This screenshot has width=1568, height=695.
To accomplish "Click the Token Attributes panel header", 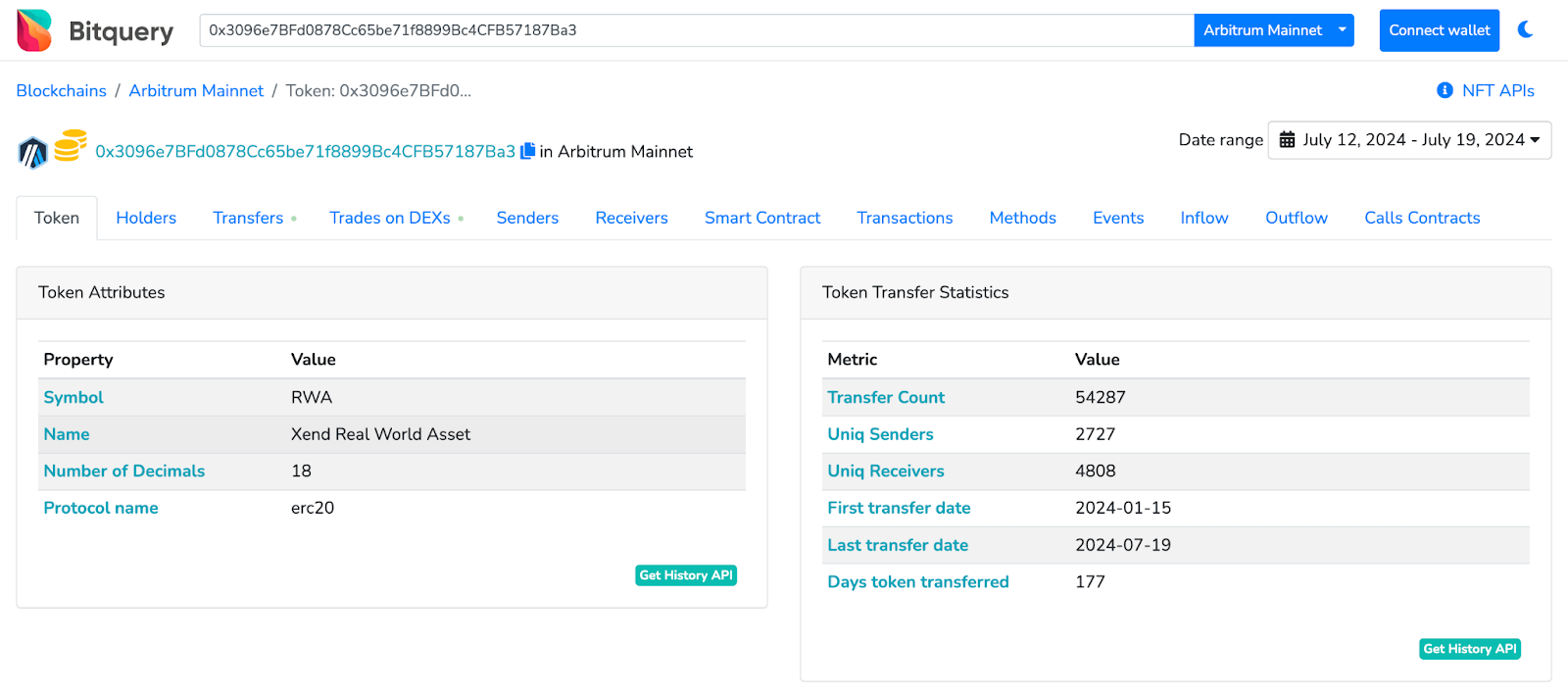I will click(392, 292).
